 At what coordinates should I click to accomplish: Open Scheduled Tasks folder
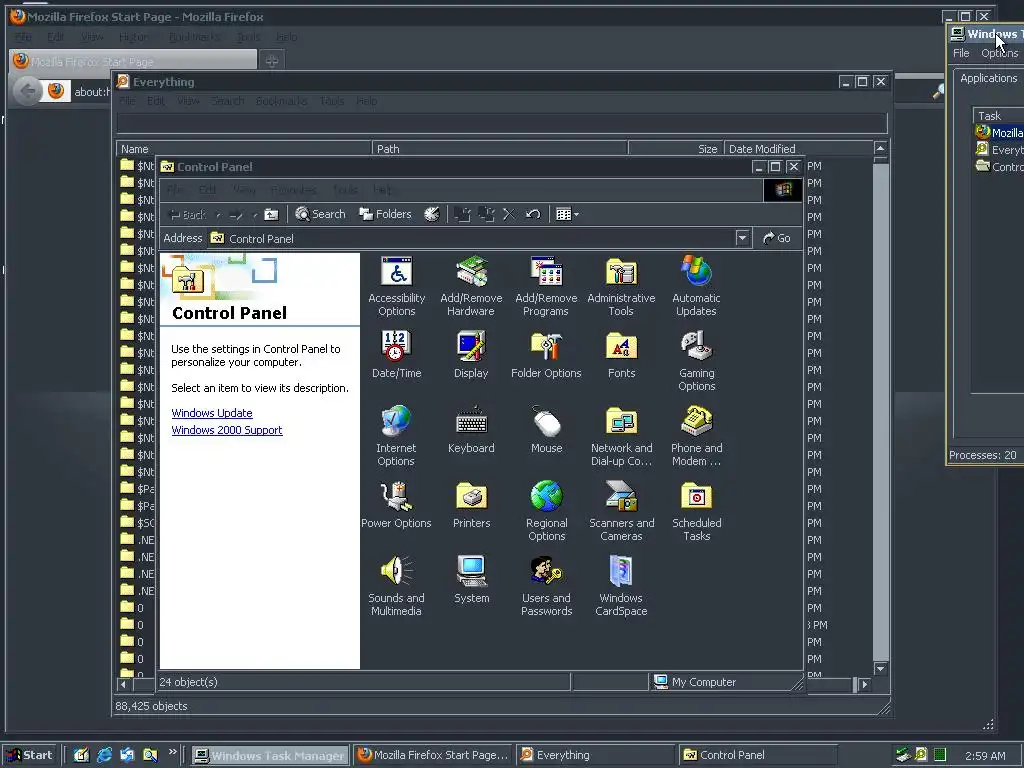[696, 511]
